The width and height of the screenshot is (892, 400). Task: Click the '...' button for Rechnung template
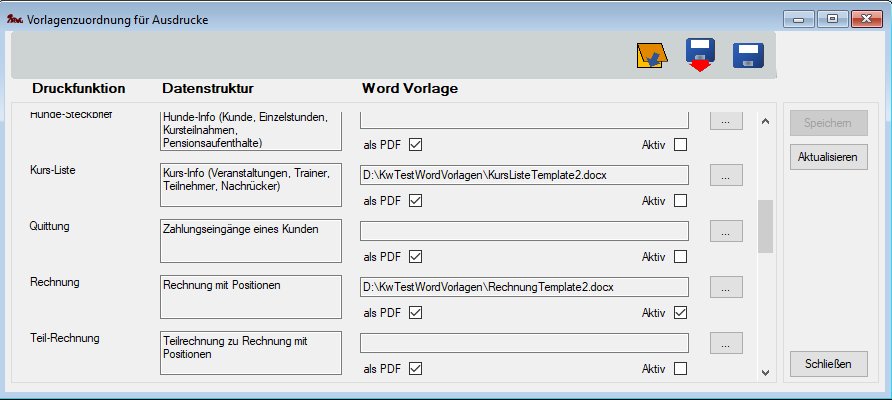[x=726, y=287]
